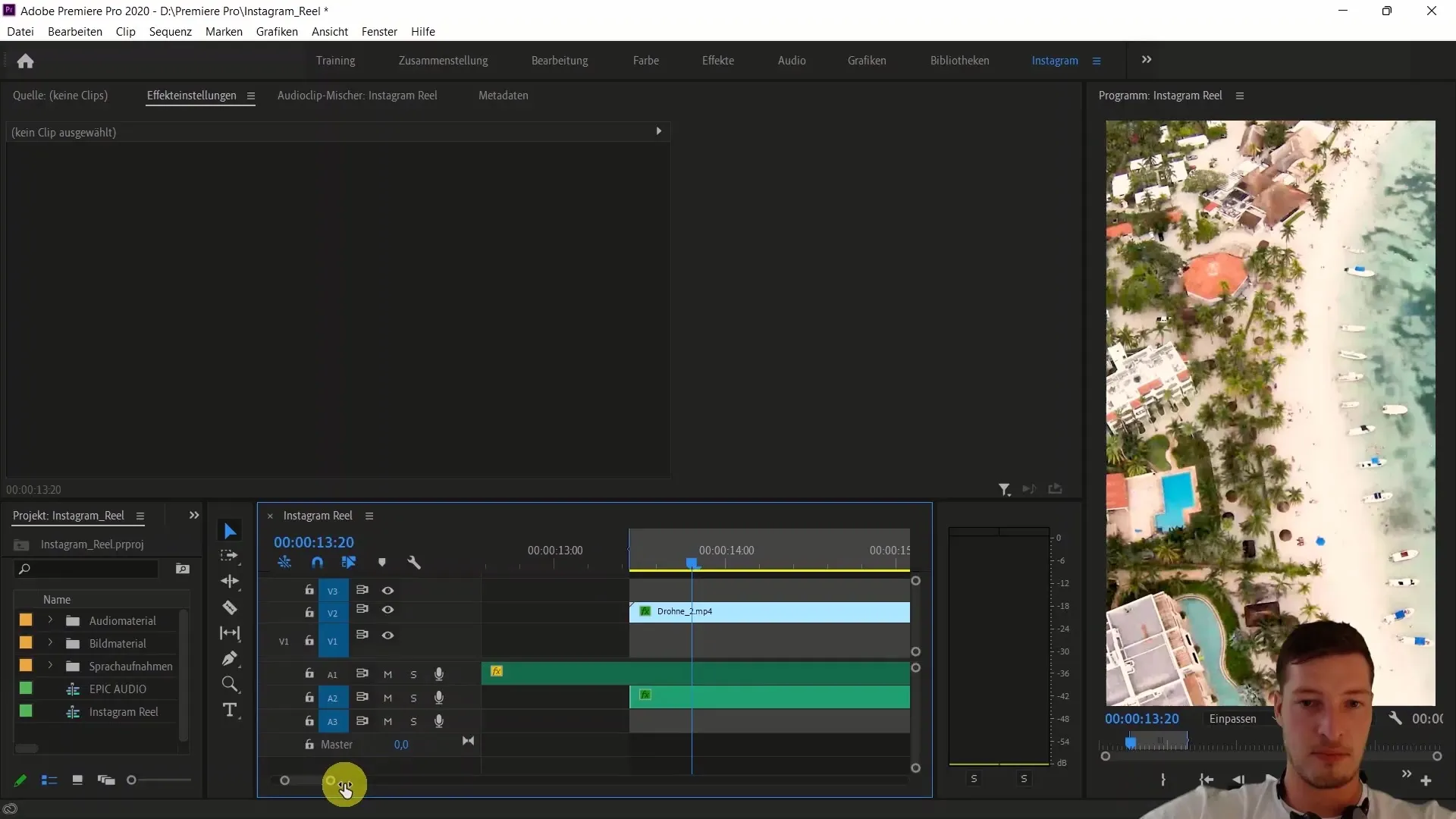Click the filter icon in Effect Controls
The height and width of the screenshot is (819, 1456).
point(1004,490)
